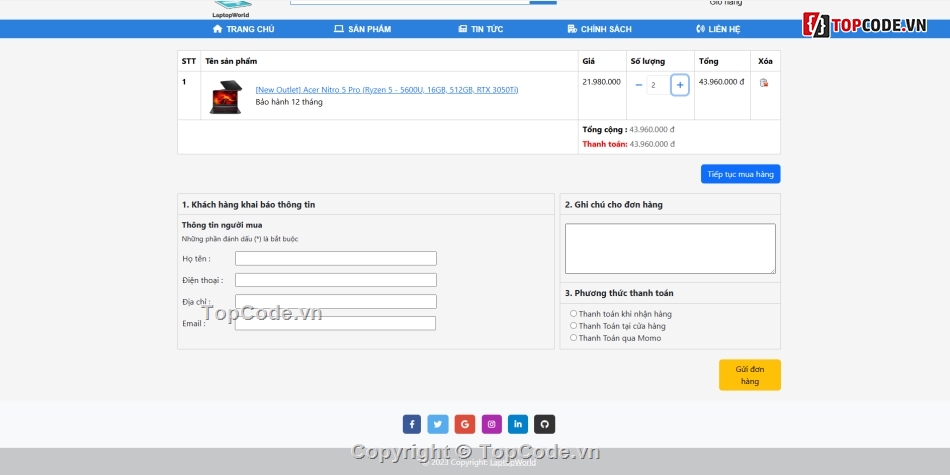Focus the 'Họ tên' input field

pyautogui.click(x=336, y=259)
